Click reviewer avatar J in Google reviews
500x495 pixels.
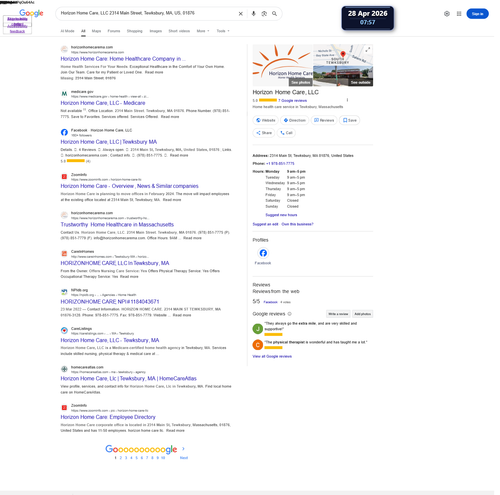click(258, 329)
